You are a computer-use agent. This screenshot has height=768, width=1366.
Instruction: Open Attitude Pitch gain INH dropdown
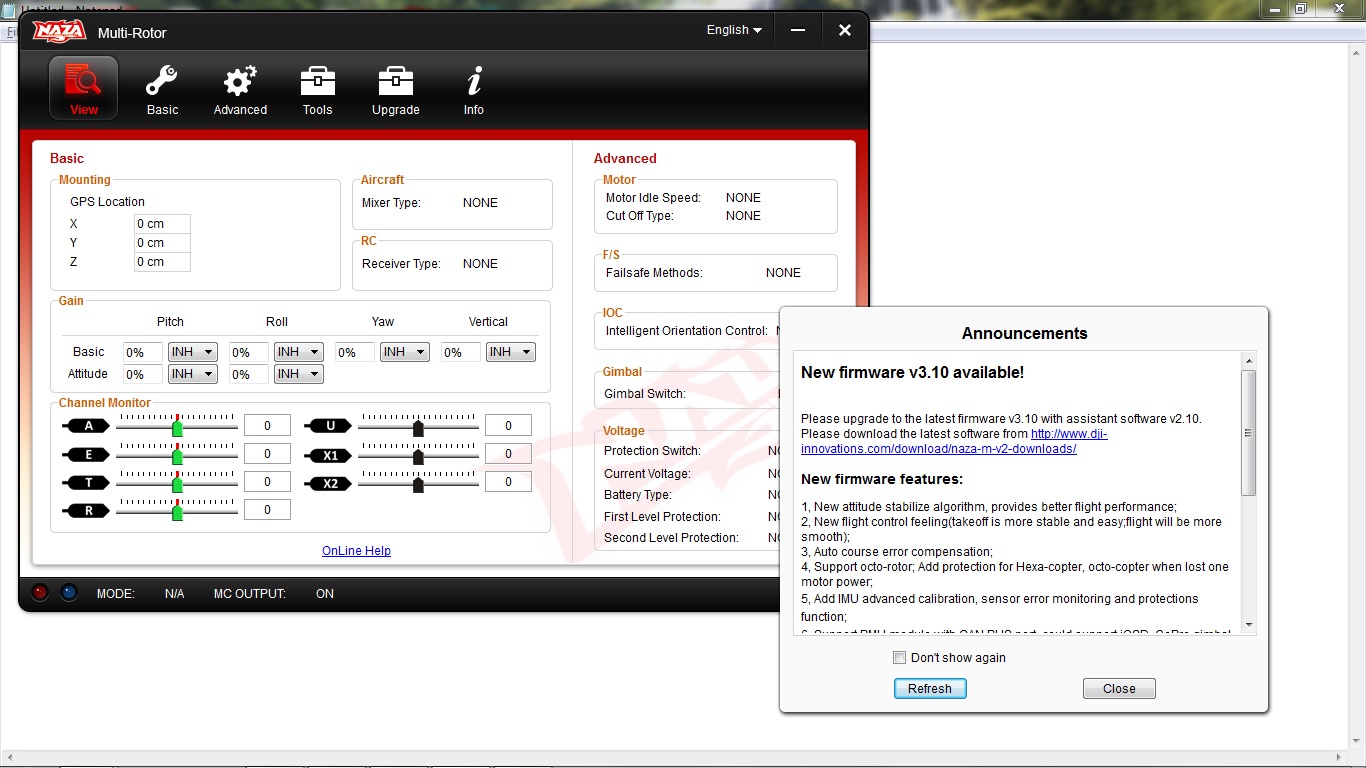(x=193, y=374)
